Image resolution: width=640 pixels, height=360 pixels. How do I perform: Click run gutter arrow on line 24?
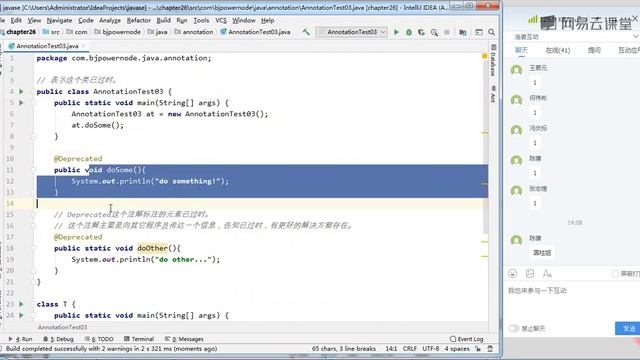(x=21, y=315)
